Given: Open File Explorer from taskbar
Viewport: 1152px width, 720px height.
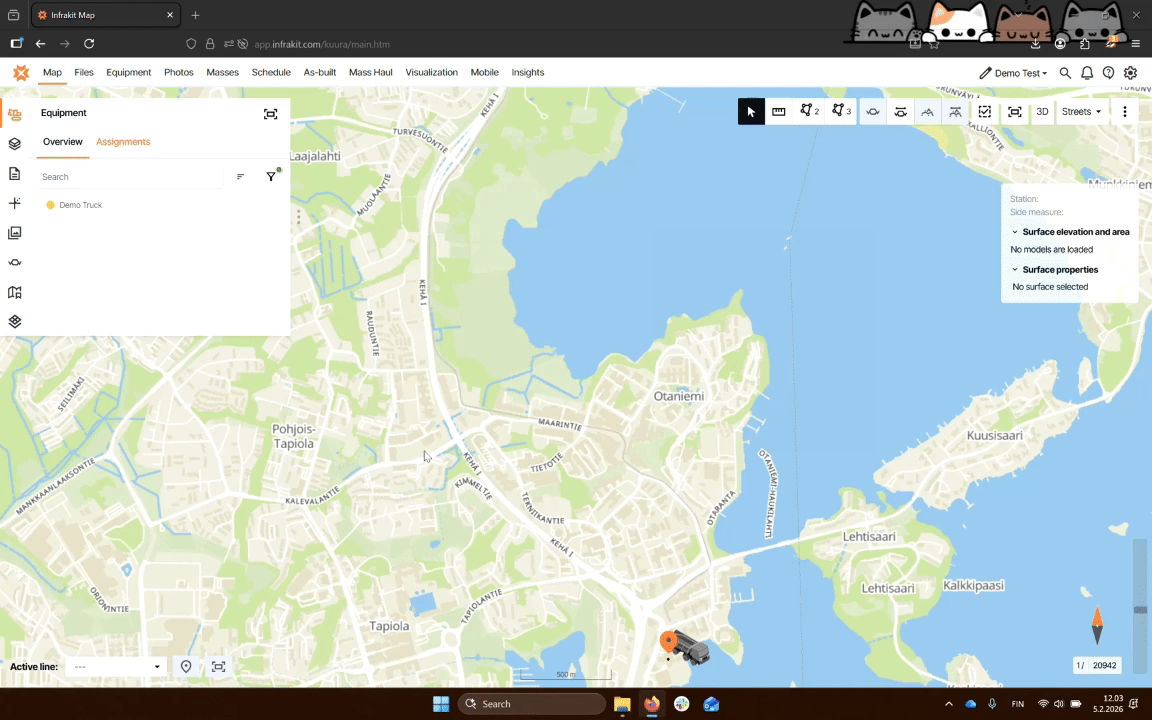Looking at the screenshot, I should click(622, 704).
